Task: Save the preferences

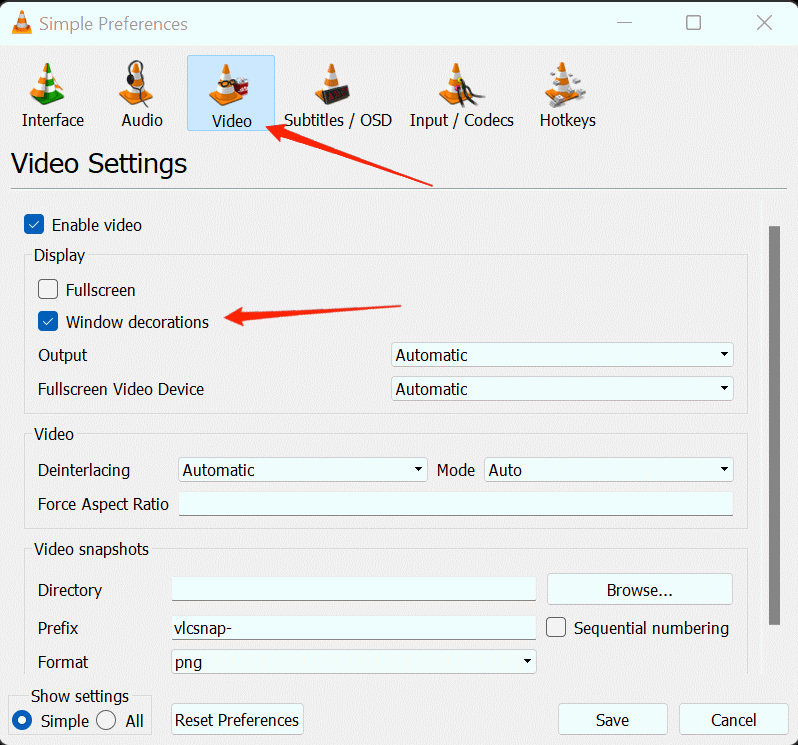Action: [613, 720]
